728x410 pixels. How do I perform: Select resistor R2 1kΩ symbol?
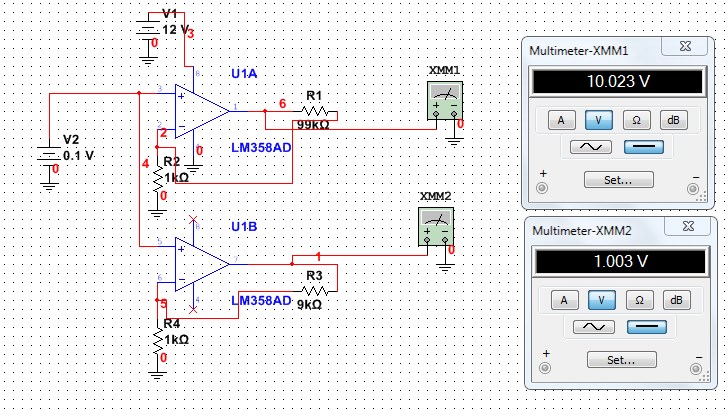pos(157,177)
